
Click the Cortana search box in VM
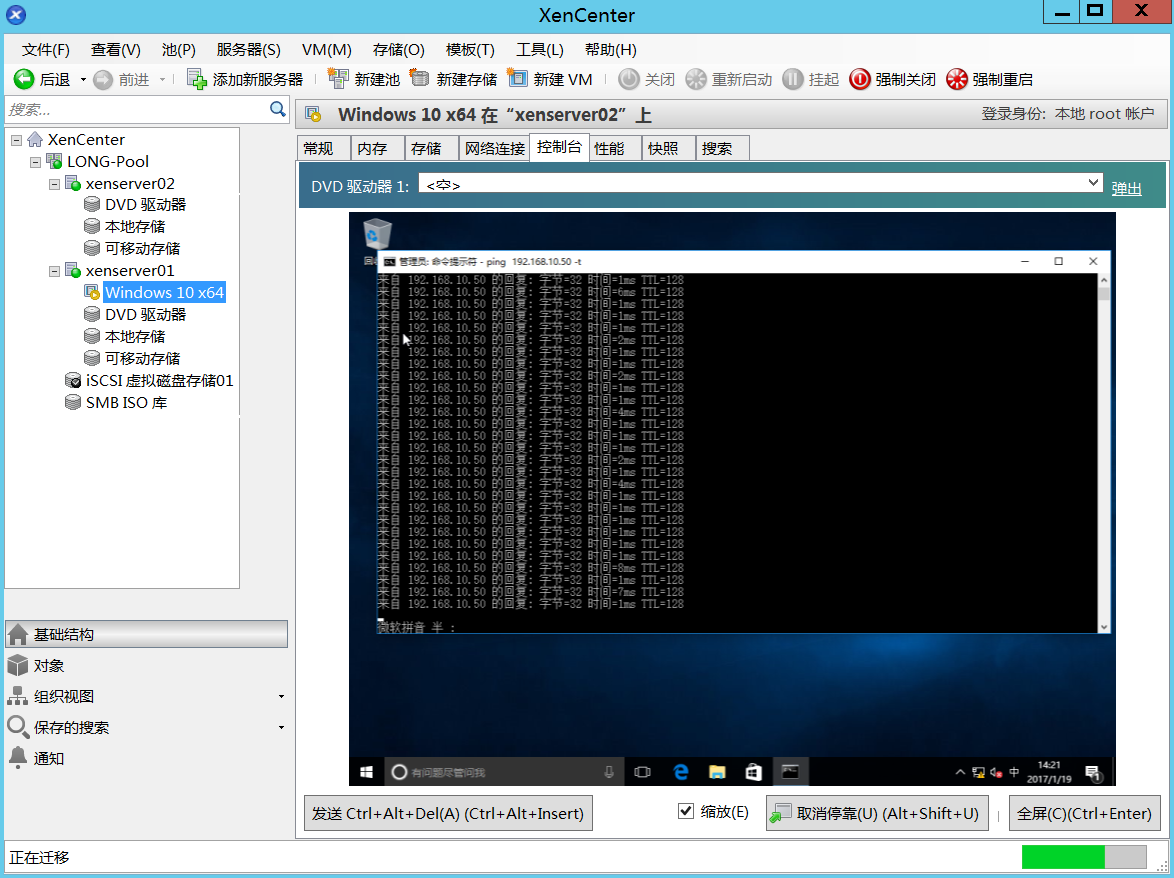[x=505, y=772]
